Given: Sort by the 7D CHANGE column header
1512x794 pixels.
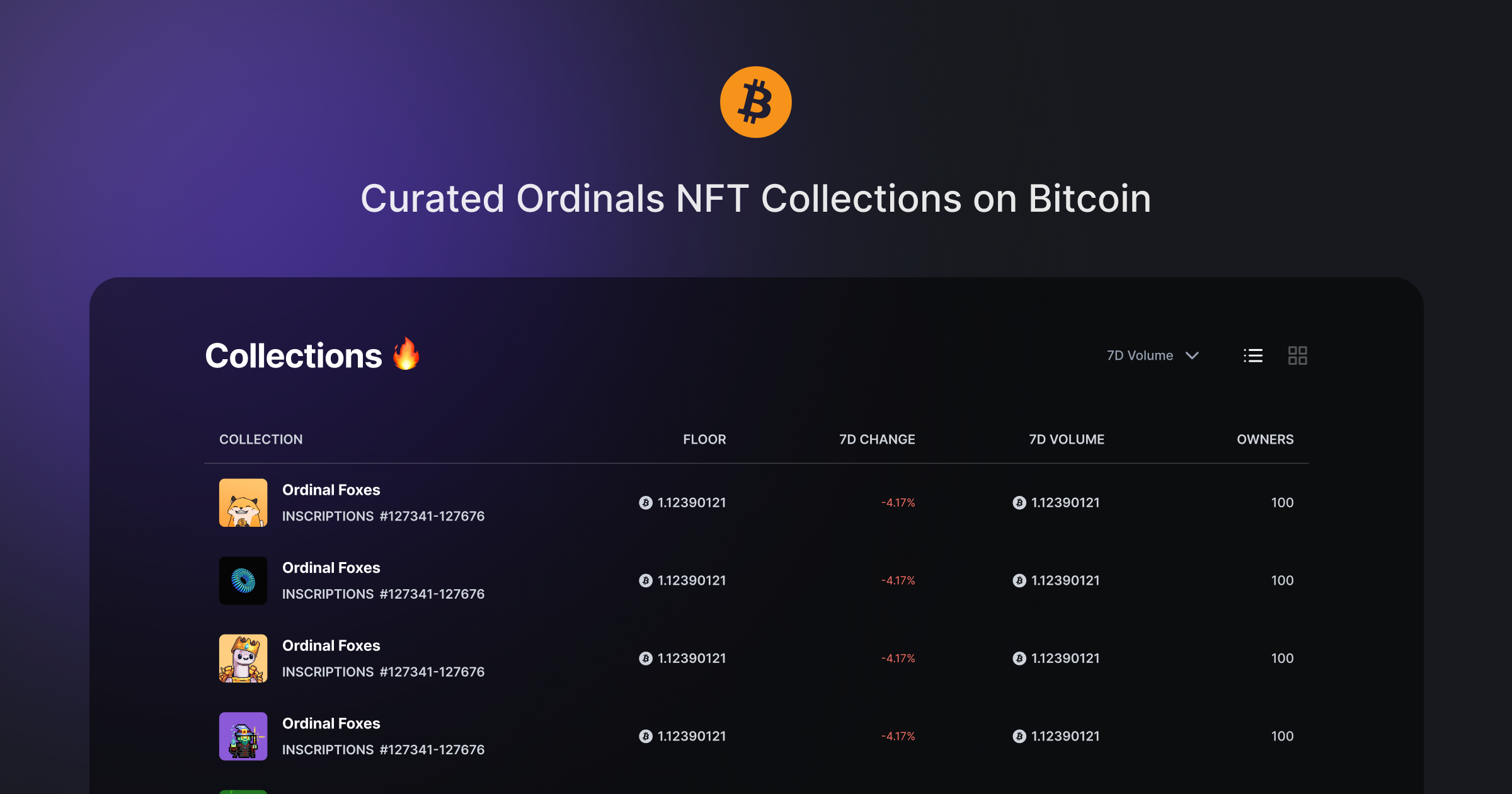Looking at the screenshot, I should tap(877, 439).
